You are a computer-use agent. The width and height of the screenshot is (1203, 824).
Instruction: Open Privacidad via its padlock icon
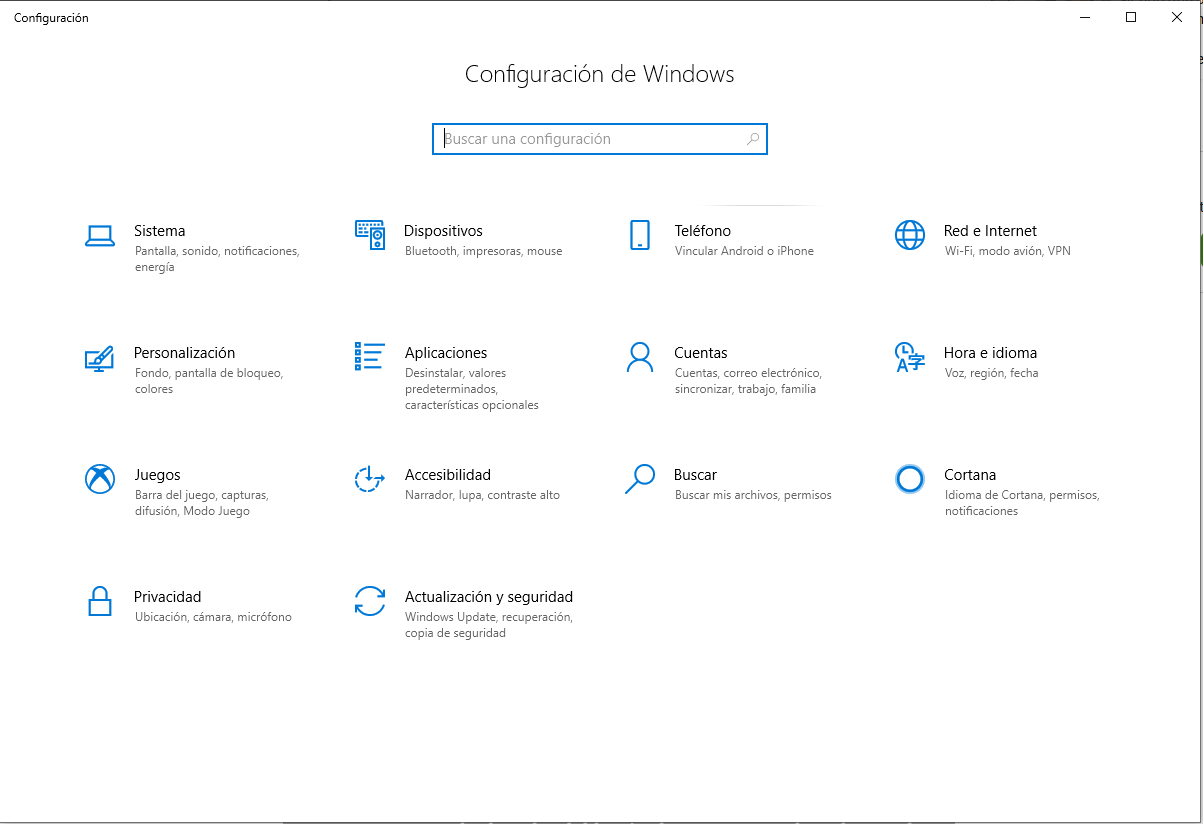click(99, 601)
